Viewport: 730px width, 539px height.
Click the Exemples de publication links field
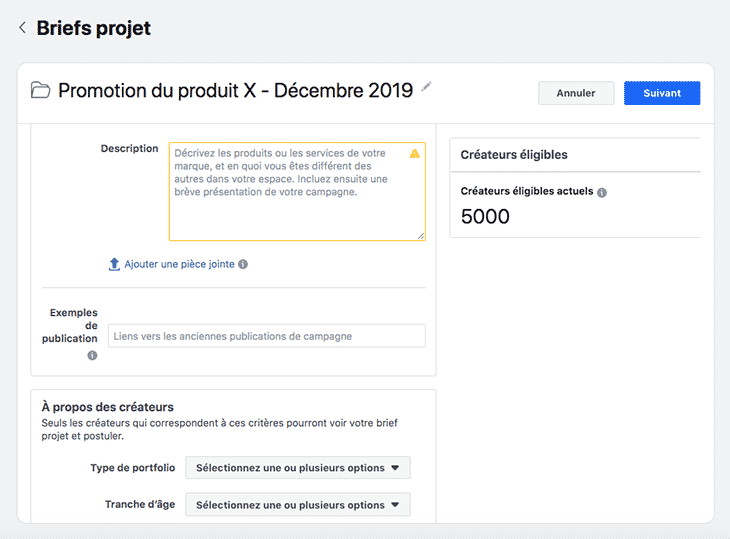(266, 336)
